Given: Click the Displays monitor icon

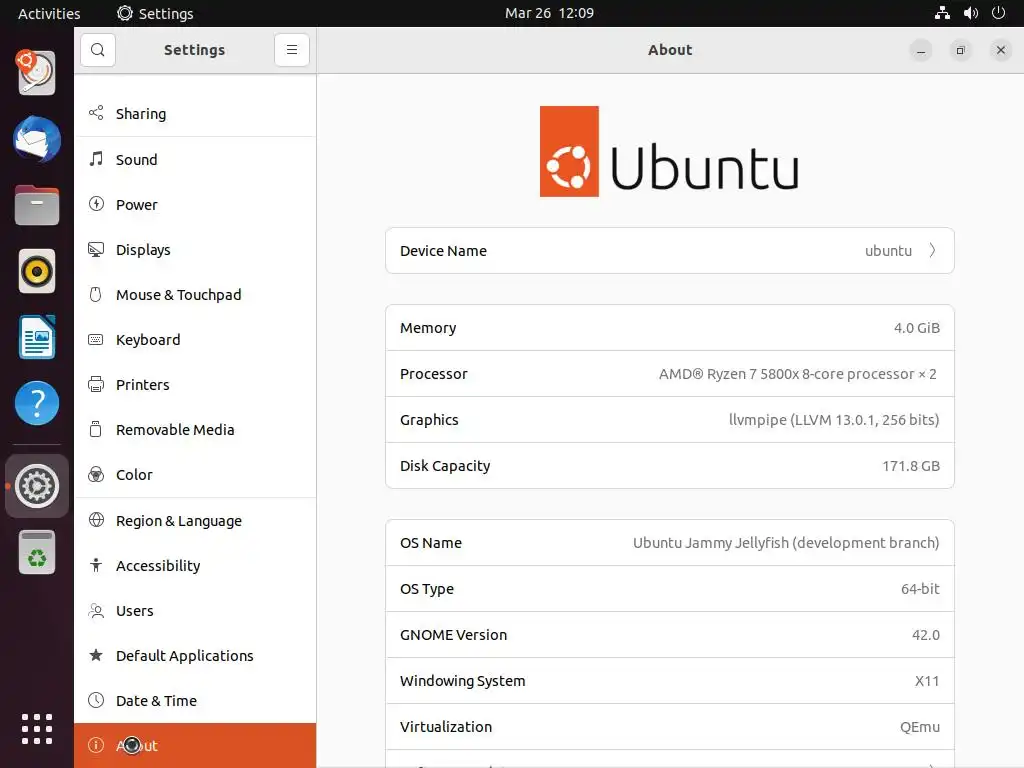Looking at the screenshot, I should click(96, 250).
